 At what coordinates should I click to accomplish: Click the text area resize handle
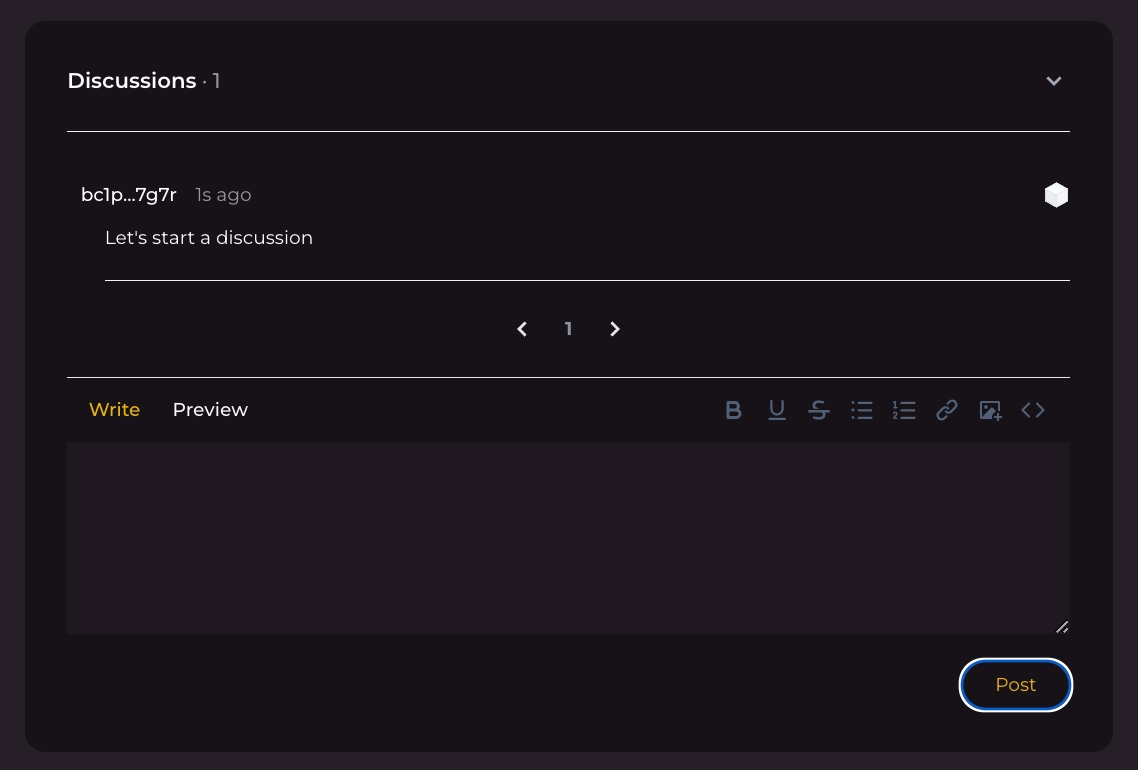[1062, 627]
